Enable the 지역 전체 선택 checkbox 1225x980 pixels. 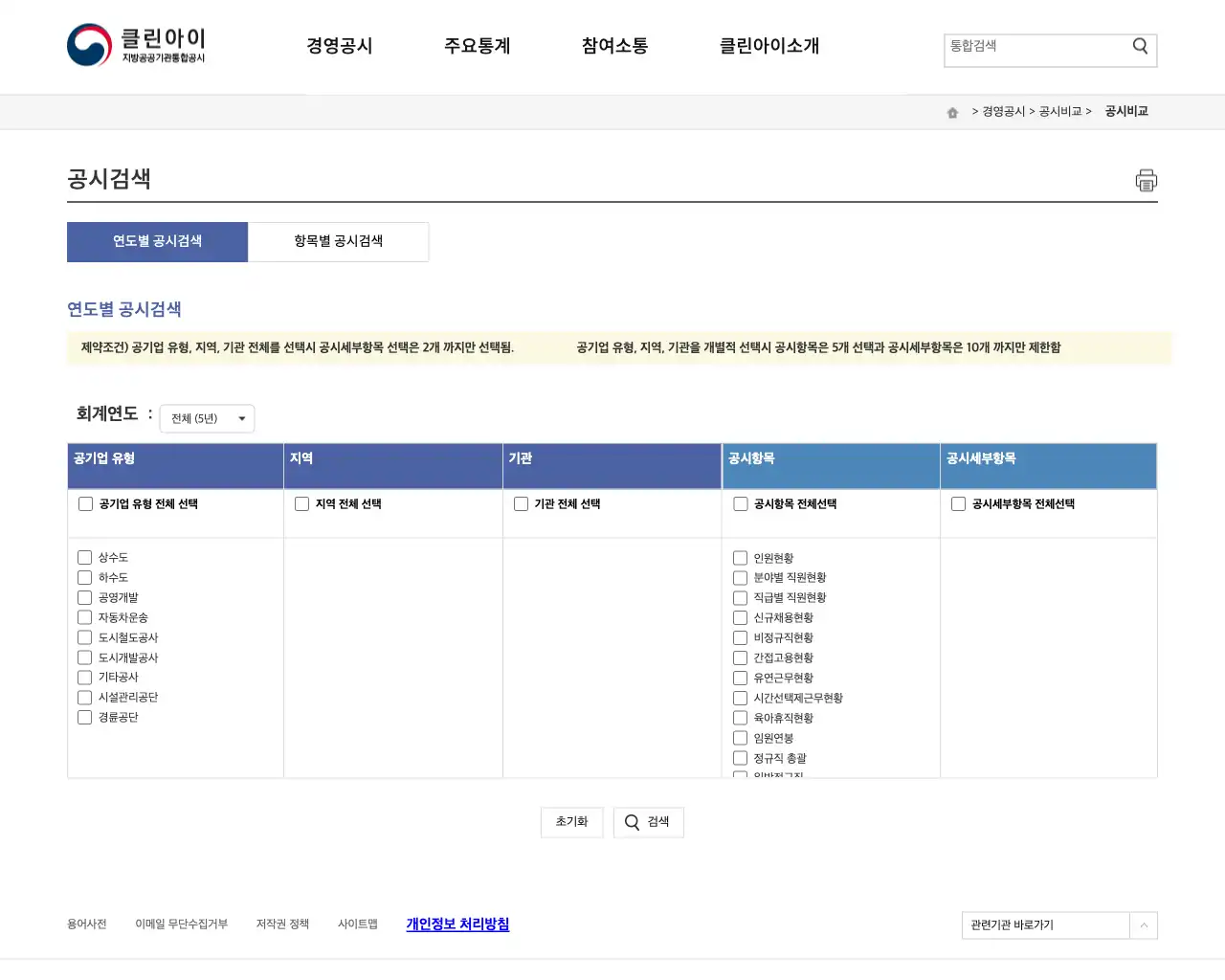tap(301, 503)
